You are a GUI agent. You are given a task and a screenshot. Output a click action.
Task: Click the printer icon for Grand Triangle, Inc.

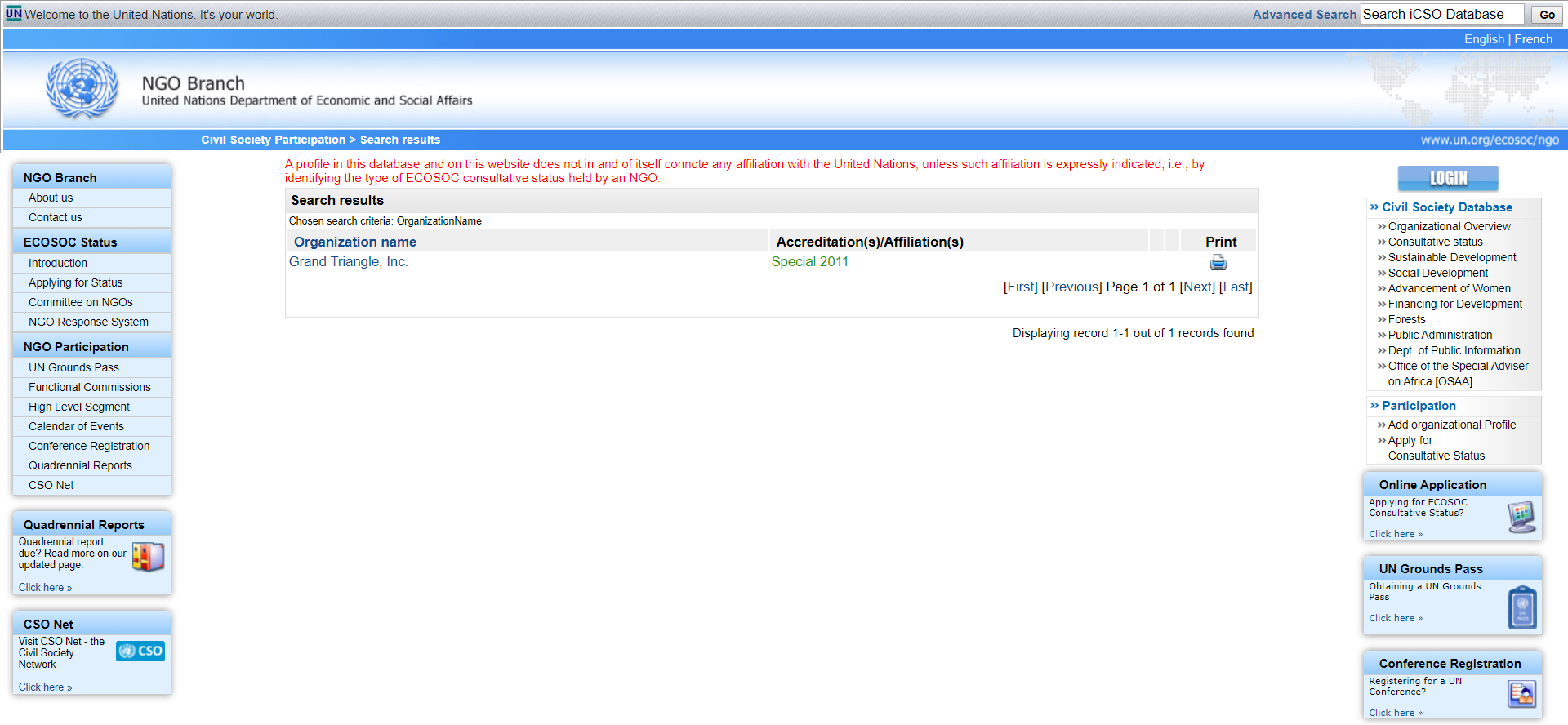pos(1218,262)
